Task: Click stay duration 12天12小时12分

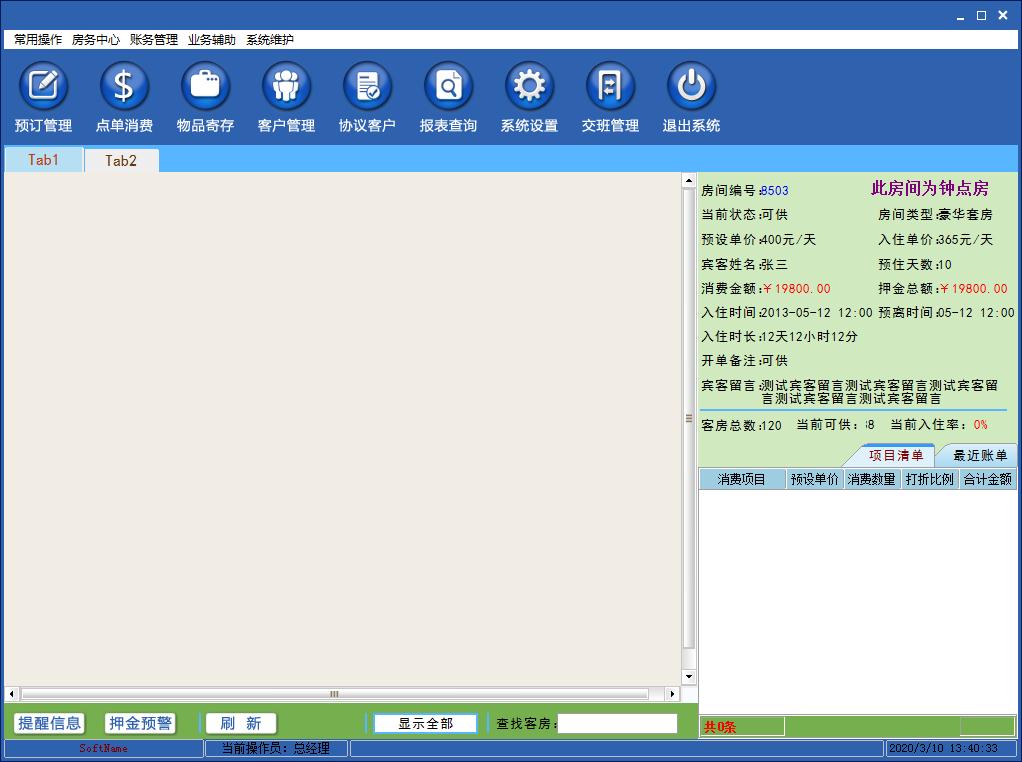Action: click(809, 336)
